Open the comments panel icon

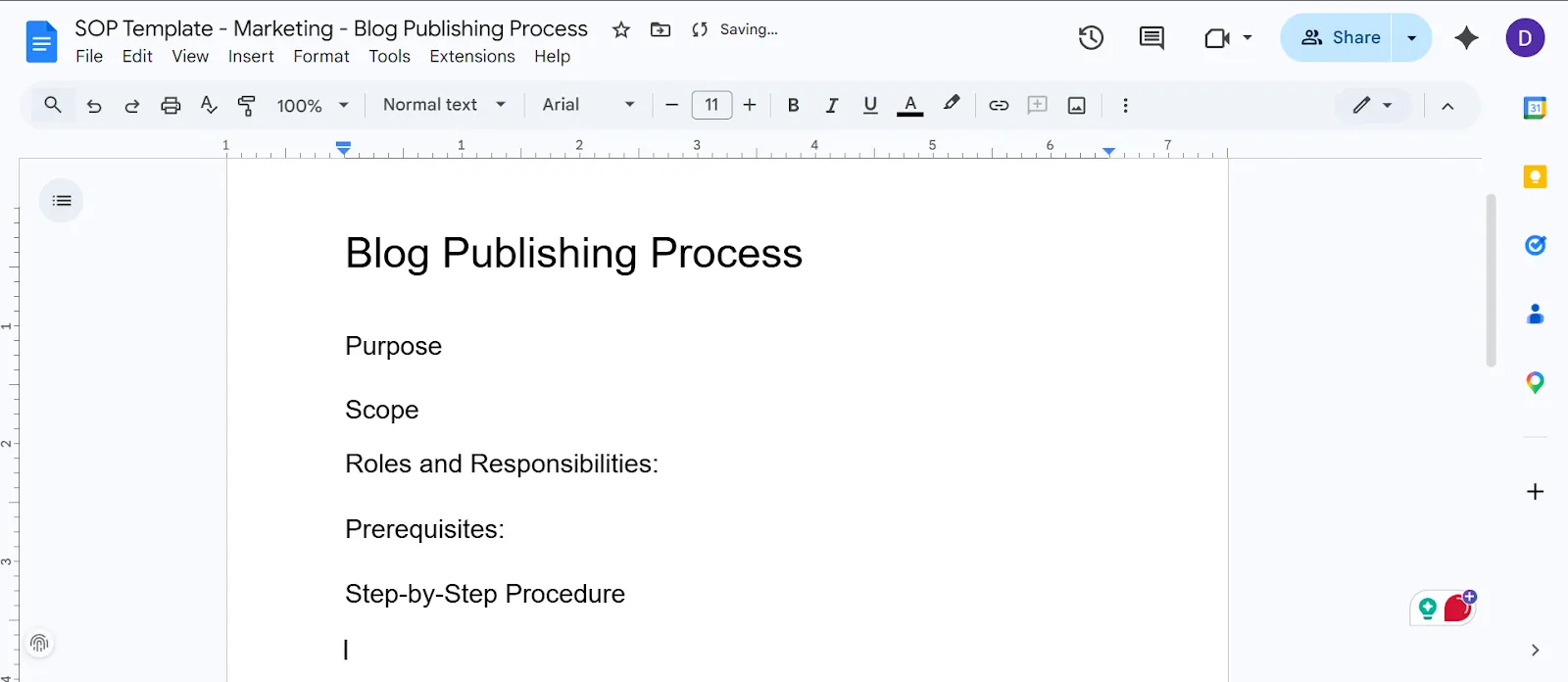tap(1151, 38)
